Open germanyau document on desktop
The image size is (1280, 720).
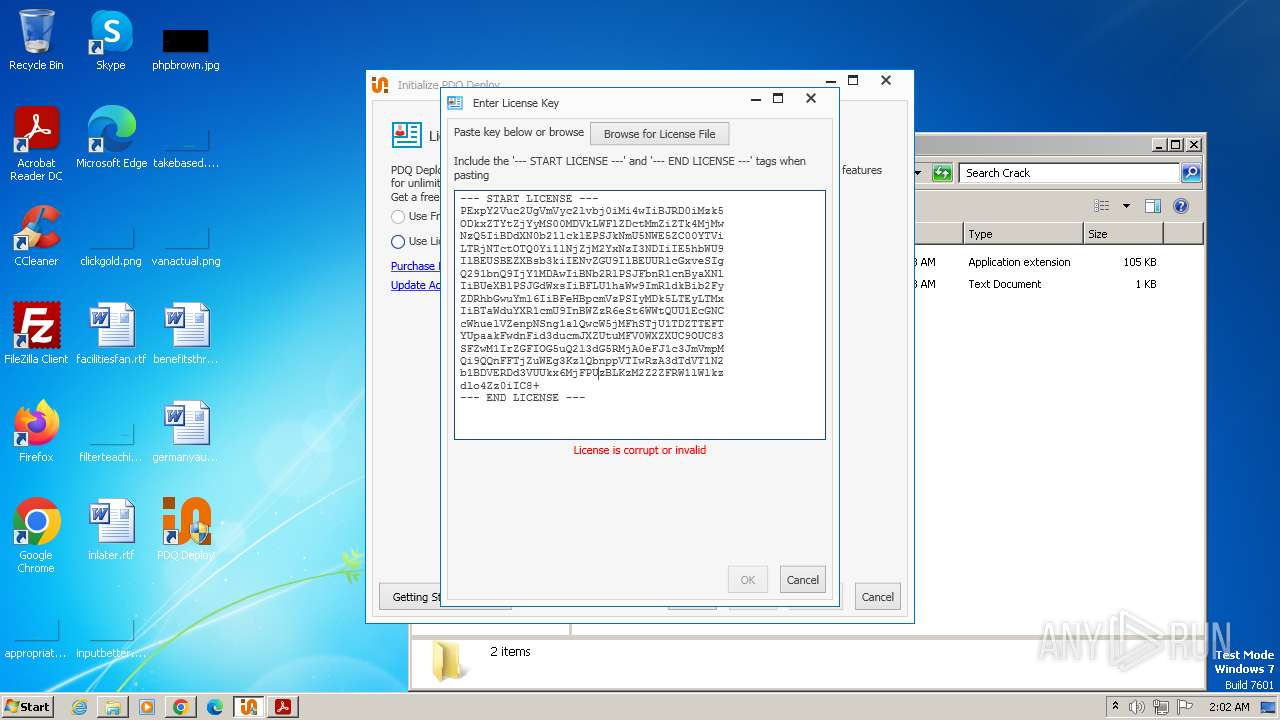click(x=186, y=432)
